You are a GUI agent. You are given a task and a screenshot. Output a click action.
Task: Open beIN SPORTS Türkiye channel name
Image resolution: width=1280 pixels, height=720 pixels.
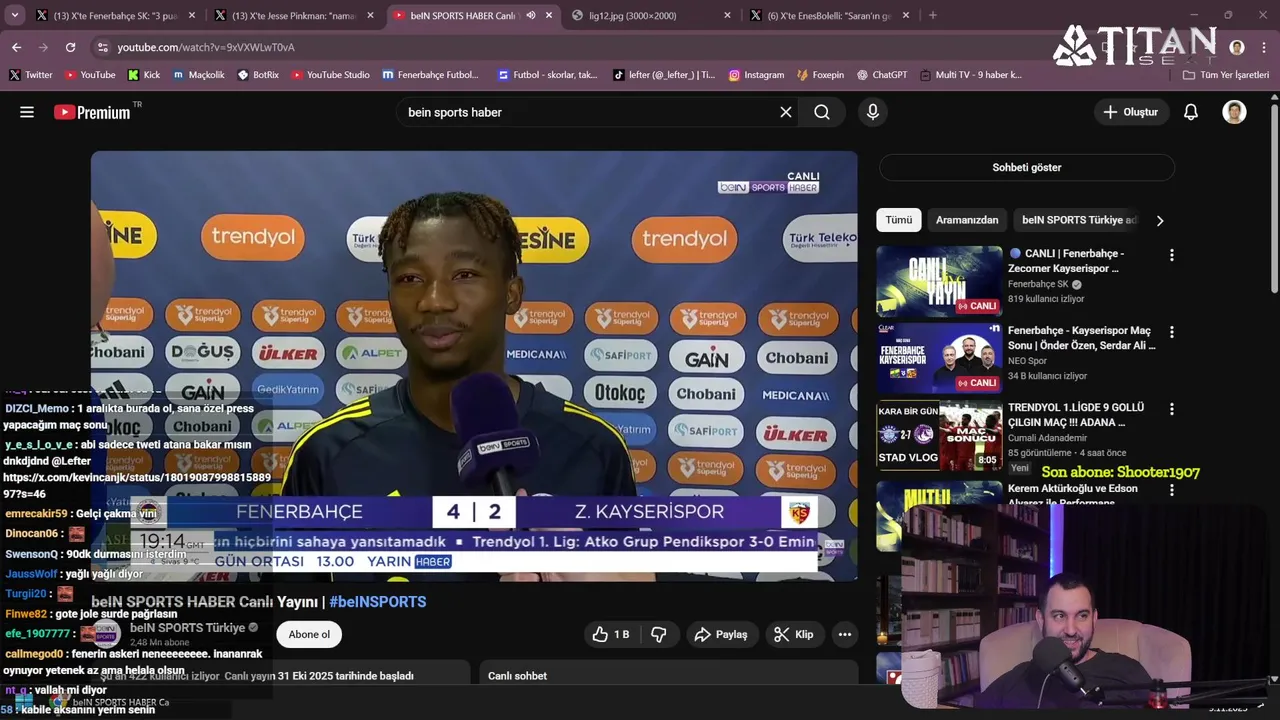(188, 628)
